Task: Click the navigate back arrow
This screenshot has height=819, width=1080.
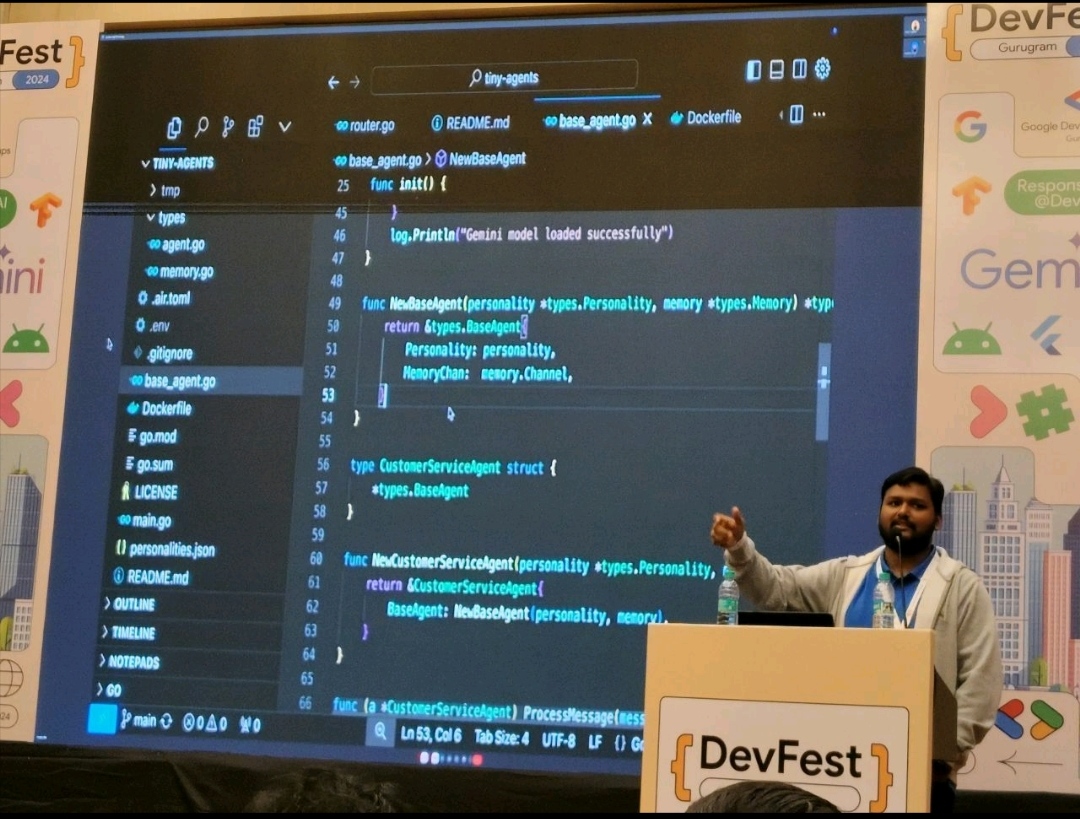Action: coord(333,82)
